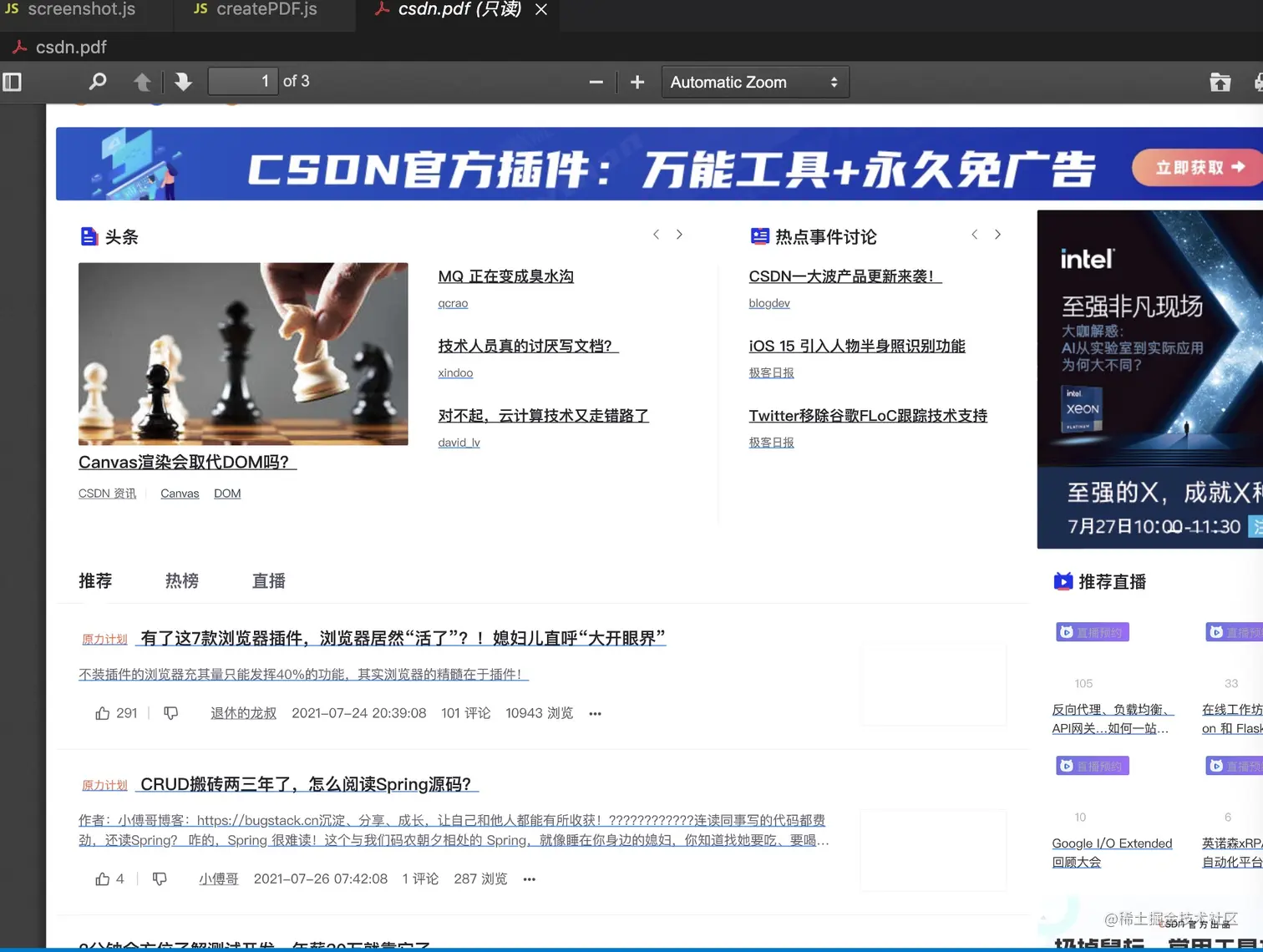Select the 推荐 feed tab
This screenshot has height=952, width=1263.
(x=95, y=580)
